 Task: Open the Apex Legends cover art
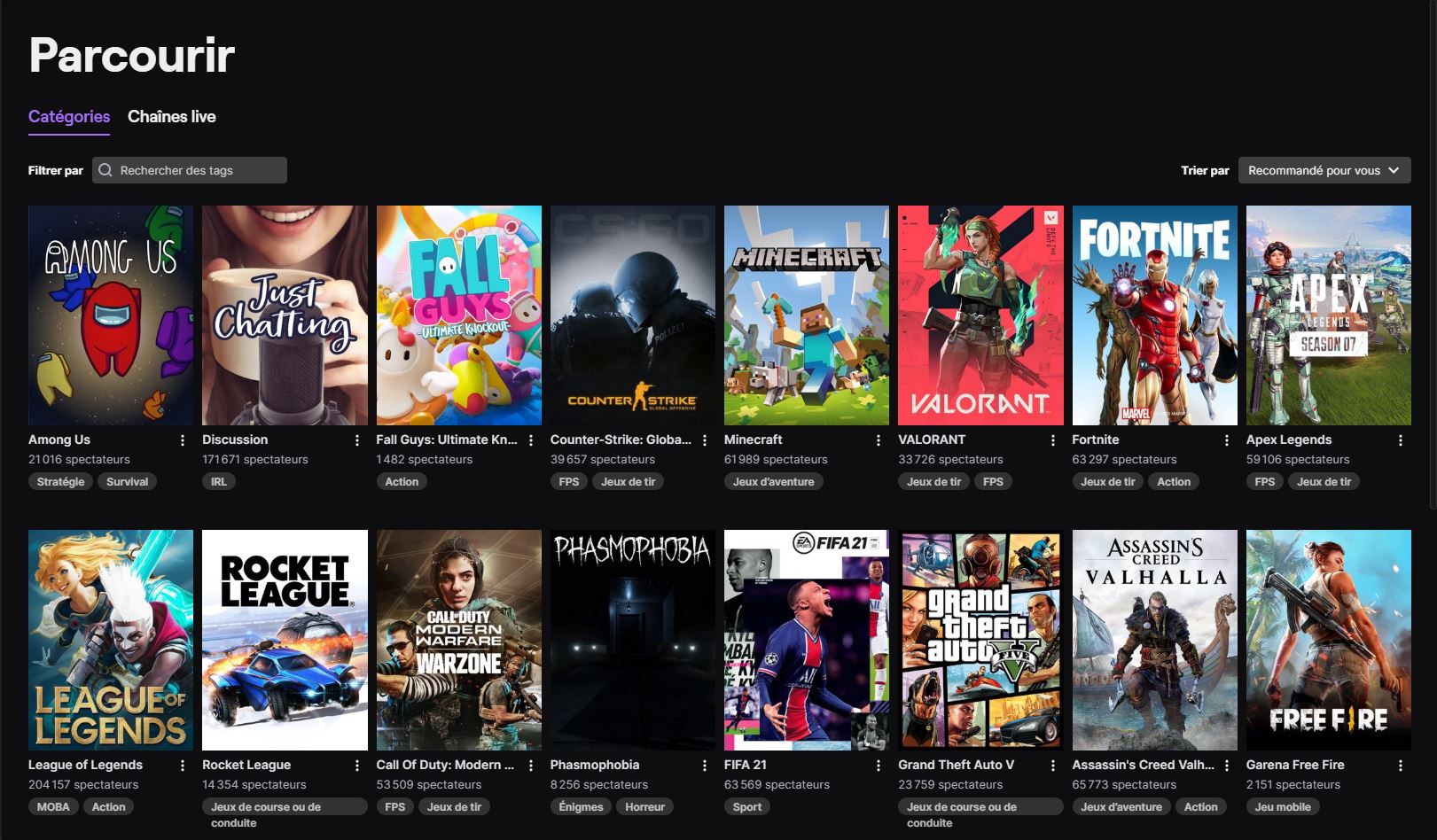click(1329, 315)
